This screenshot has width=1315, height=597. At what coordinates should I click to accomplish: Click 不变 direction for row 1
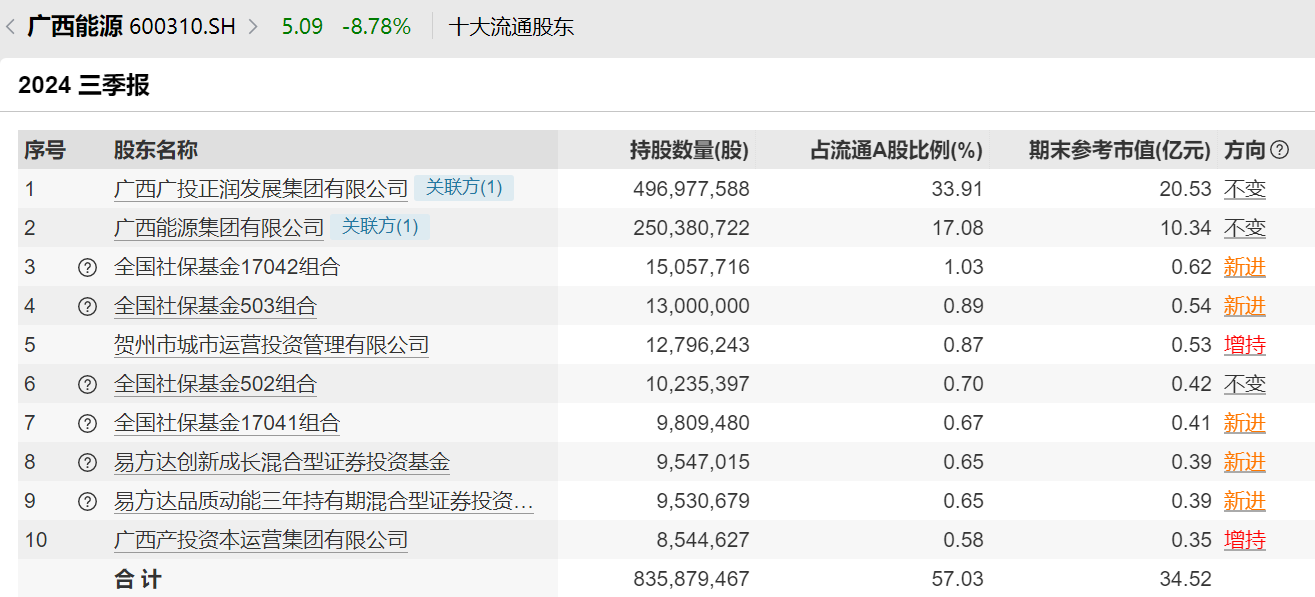click(1245, 189)
